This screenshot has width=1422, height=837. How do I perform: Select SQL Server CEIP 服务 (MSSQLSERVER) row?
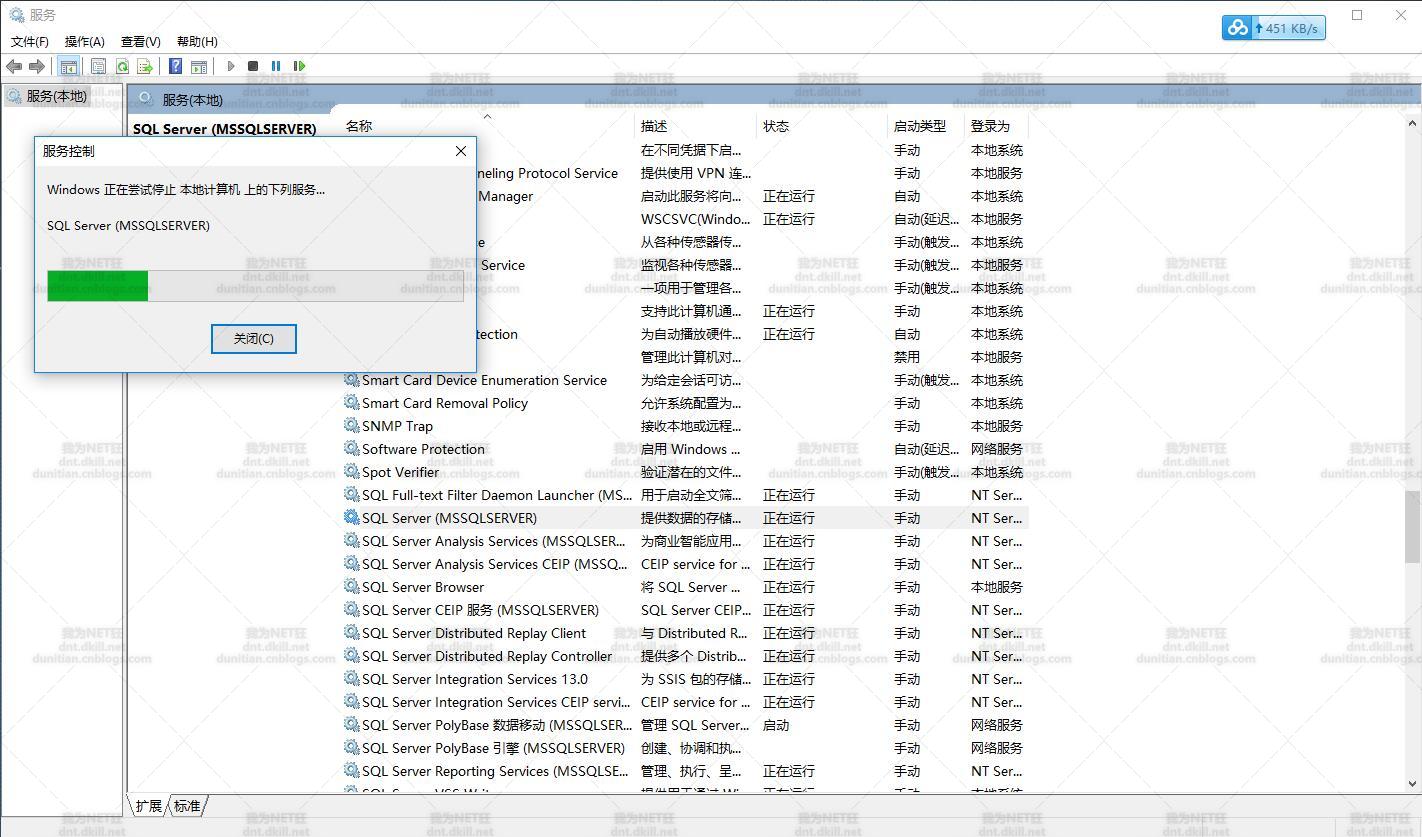click(x=685, y=610)
